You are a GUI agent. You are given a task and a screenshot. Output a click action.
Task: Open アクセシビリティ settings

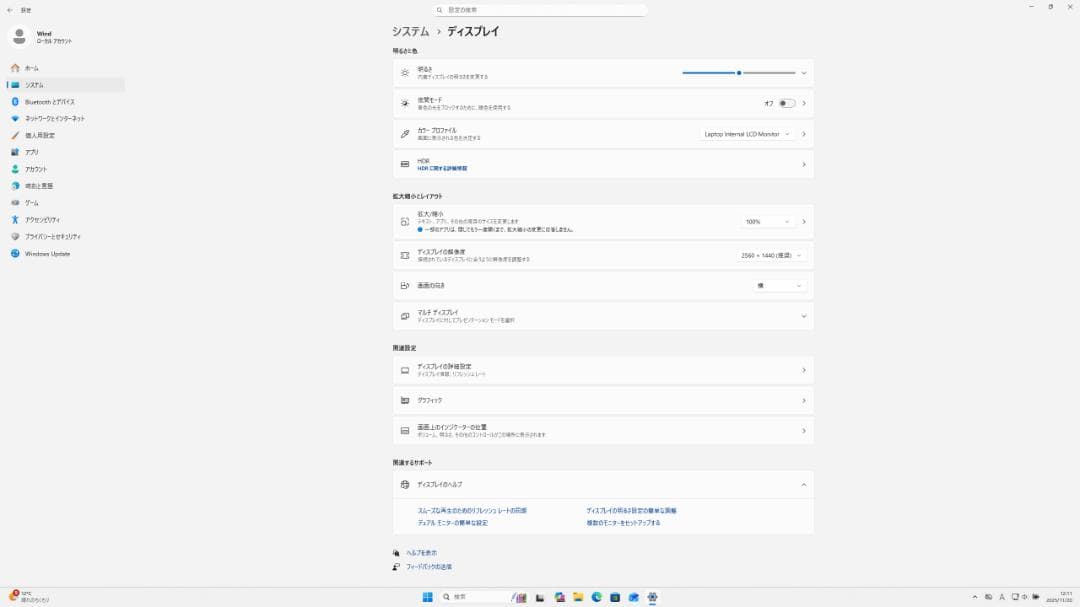click(x=42, y=220)
